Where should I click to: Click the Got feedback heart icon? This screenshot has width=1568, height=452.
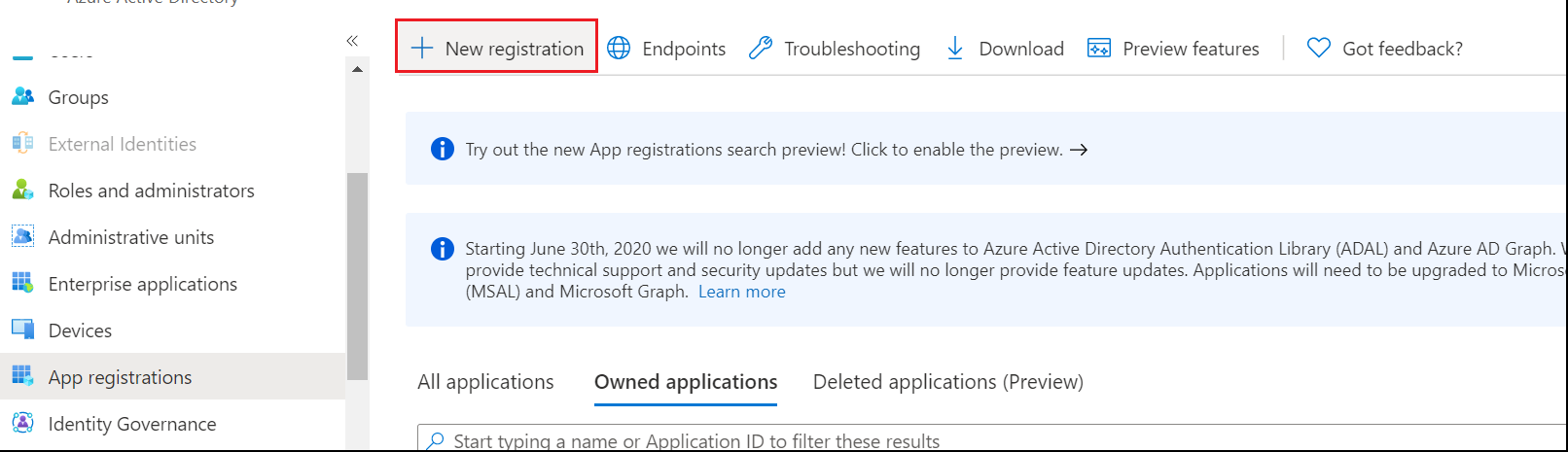tap(1319, 48)
